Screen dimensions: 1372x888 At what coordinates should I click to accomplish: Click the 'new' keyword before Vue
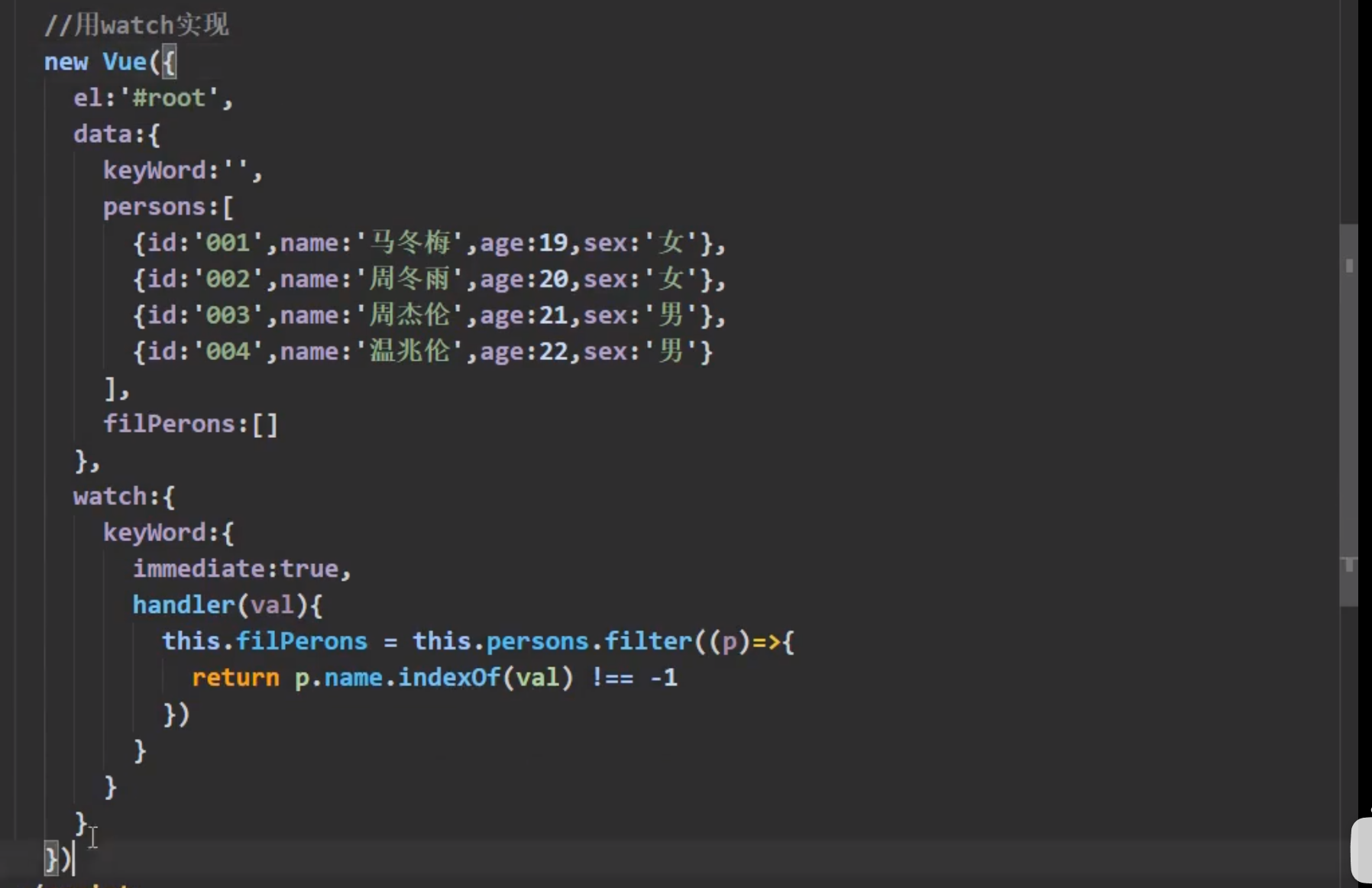(66, 62)
